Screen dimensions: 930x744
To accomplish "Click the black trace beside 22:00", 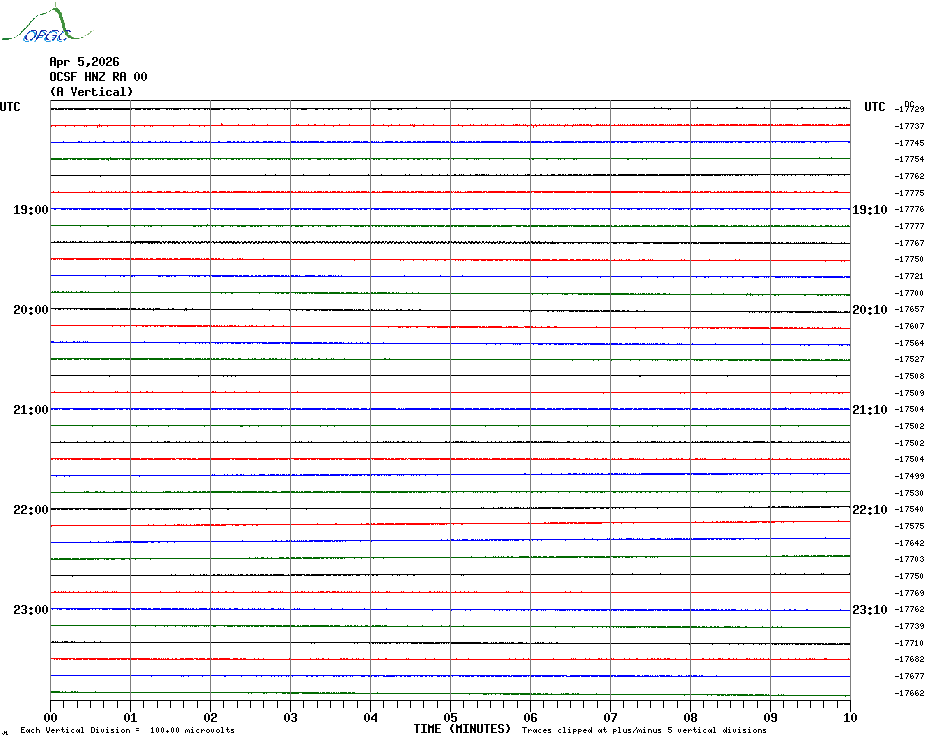I will [450, 508].
